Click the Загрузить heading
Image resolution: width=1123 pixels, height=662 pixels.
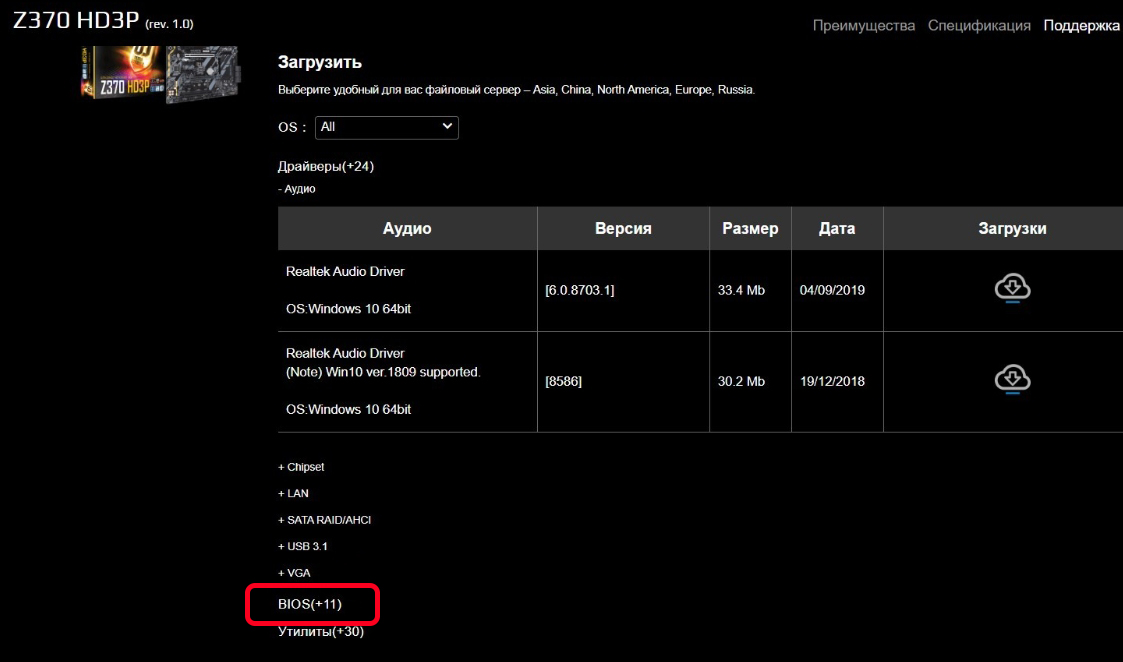[x=319, y=62]
